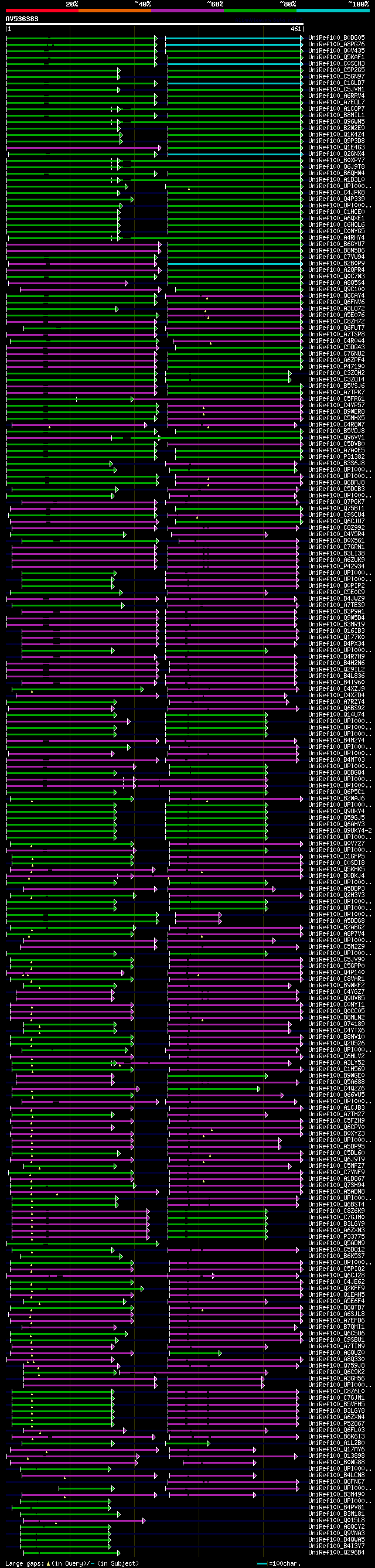Select label UniRef100_Q96WN5
375x1568 pixels.
337,122
